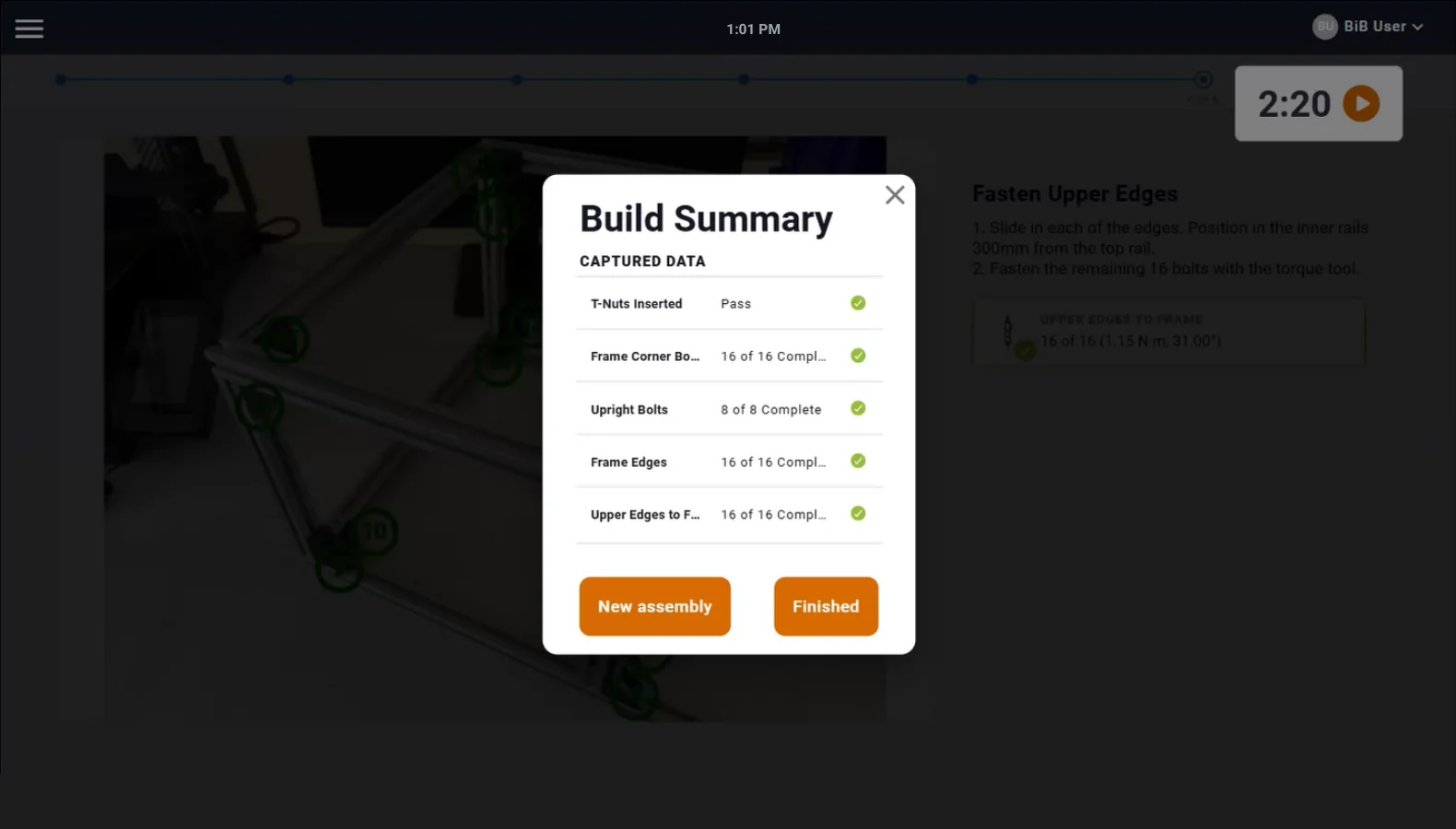The width and height of the screenshot is (1456, 829).
Task: Click the Upper Edges to Frame torque card
Action: 1168,332
